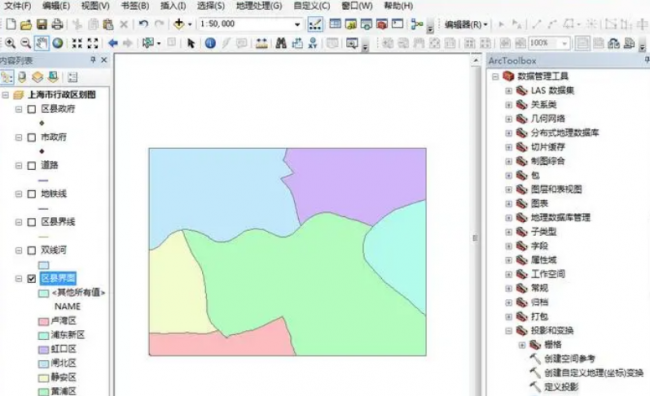Click Fixed Zoom In arrows icon
Image resolution: width=650 pixels, height=396 pixels.
(77, 43)
